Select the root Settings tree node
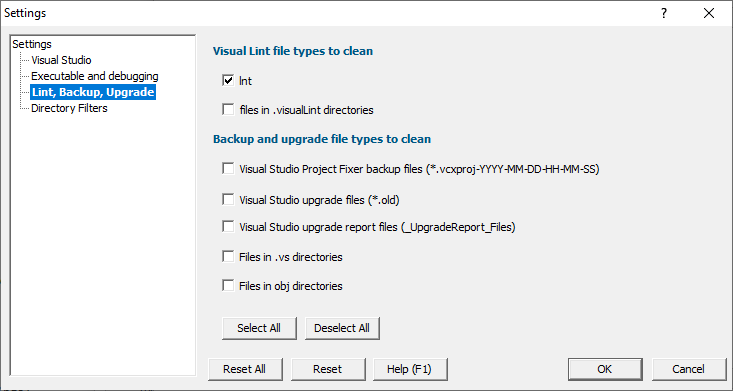The image size is (733, 391). click(x=32, y=44)
